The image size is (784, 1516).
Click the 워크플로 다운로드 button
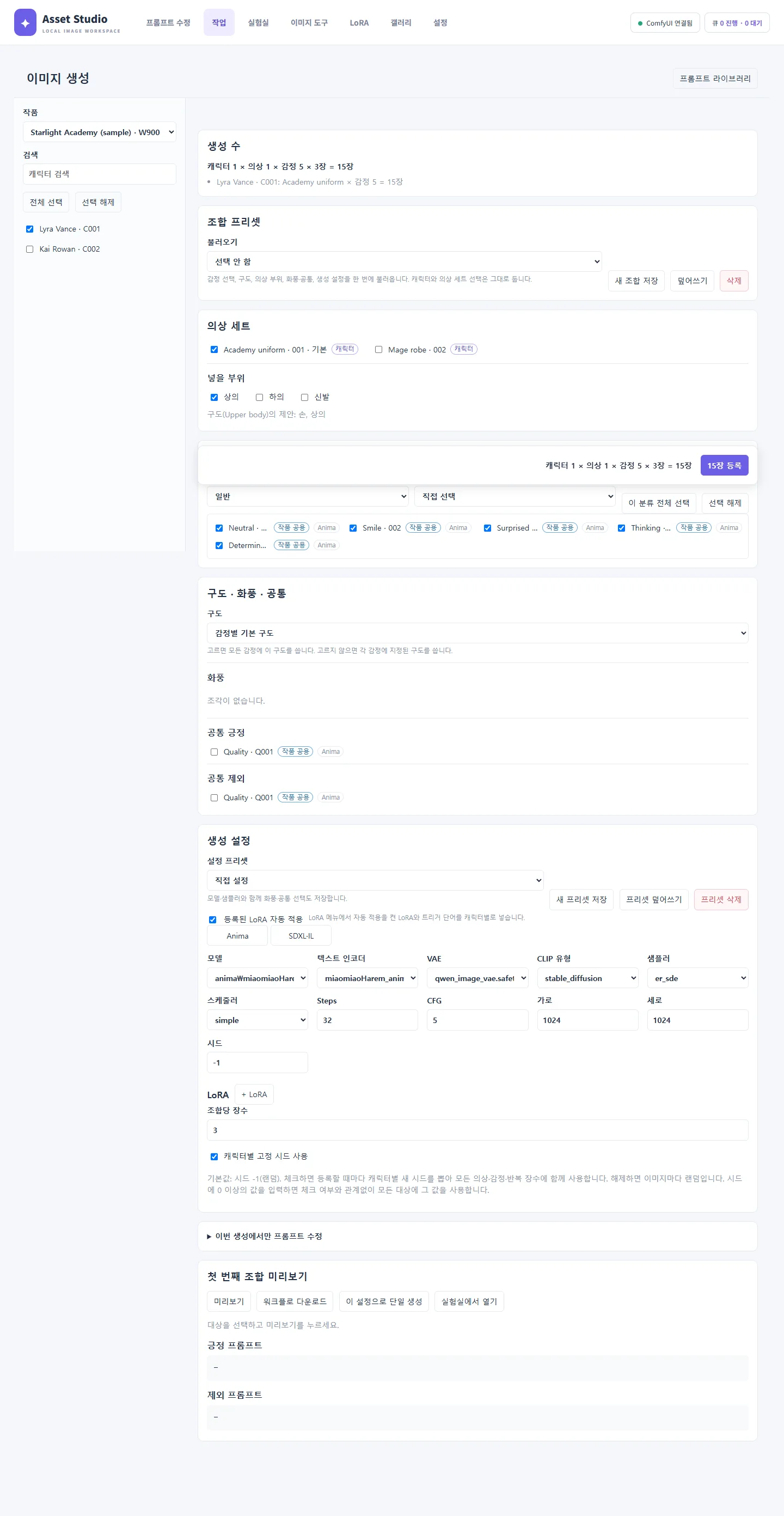(x=295, y=1301)
